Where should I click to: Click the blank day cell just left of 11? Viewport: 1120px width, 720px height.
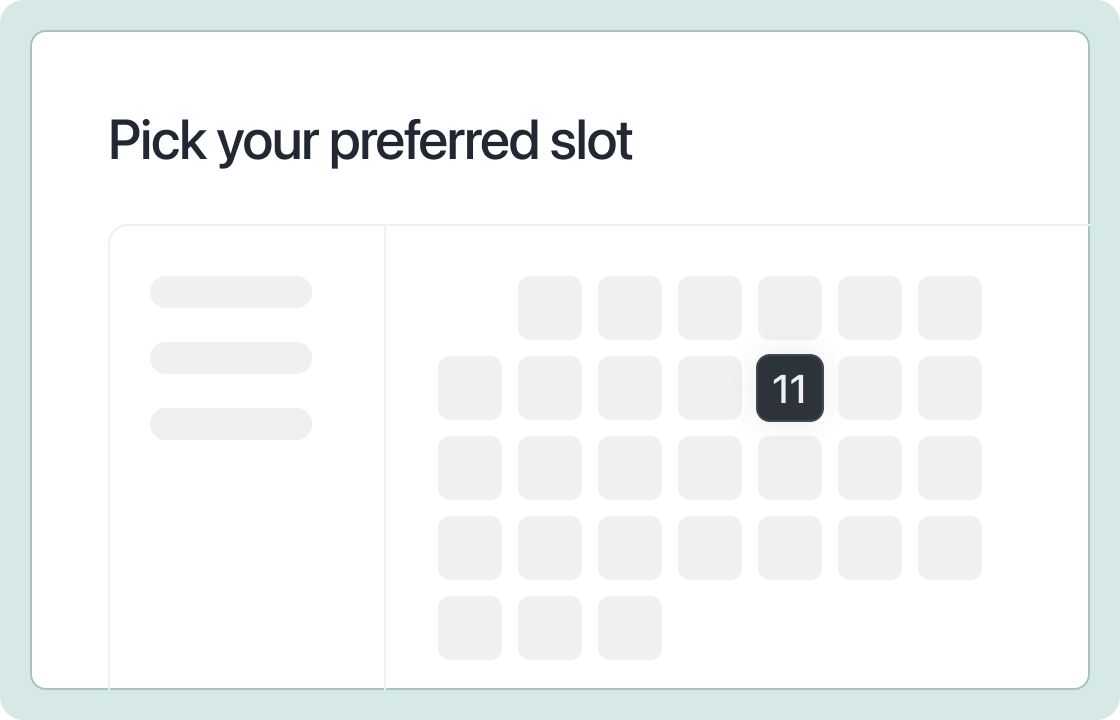coord(710,388)
